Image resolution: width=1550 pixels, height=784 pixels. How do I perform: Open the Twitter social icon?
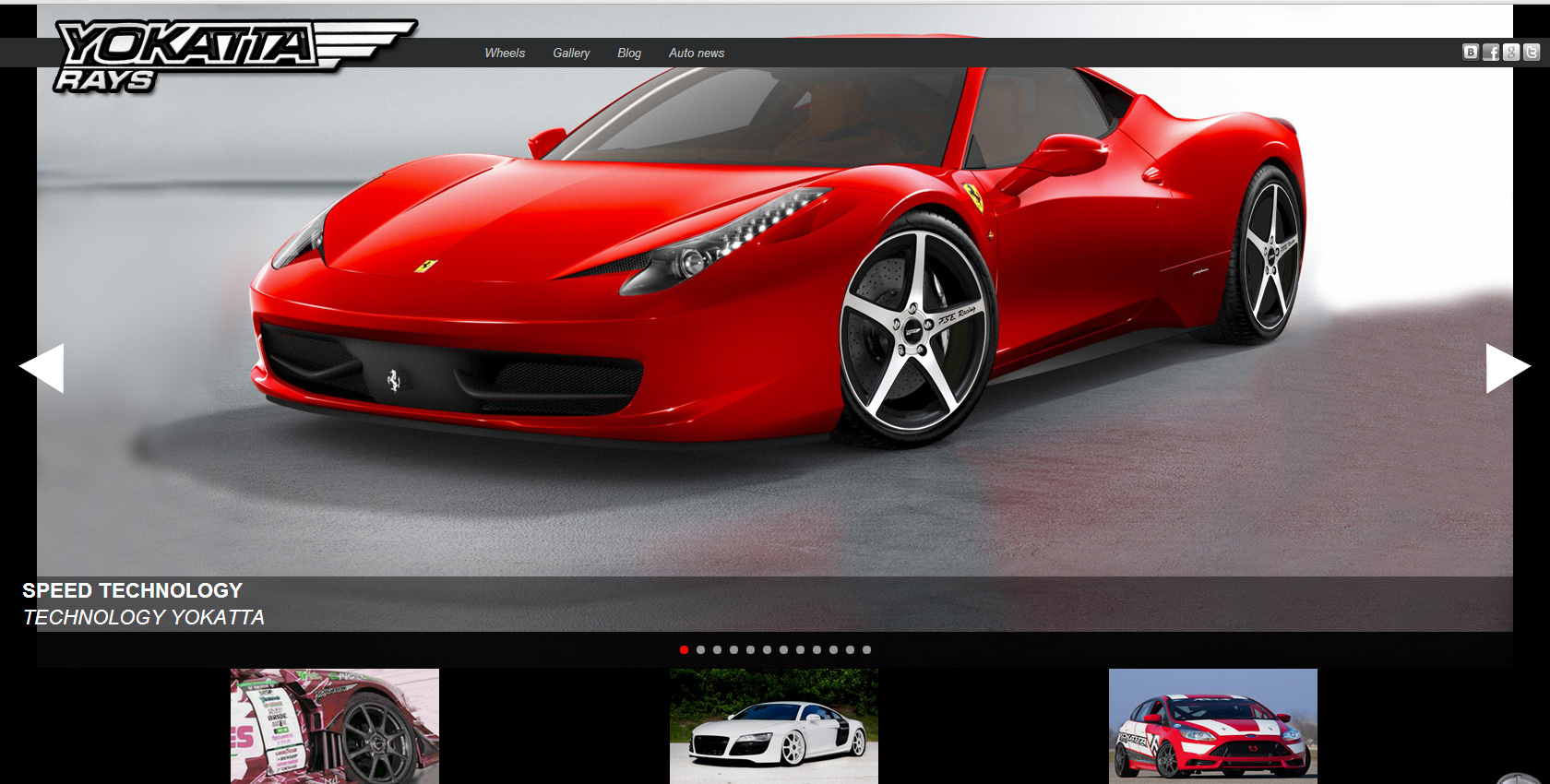(1532, 53)
